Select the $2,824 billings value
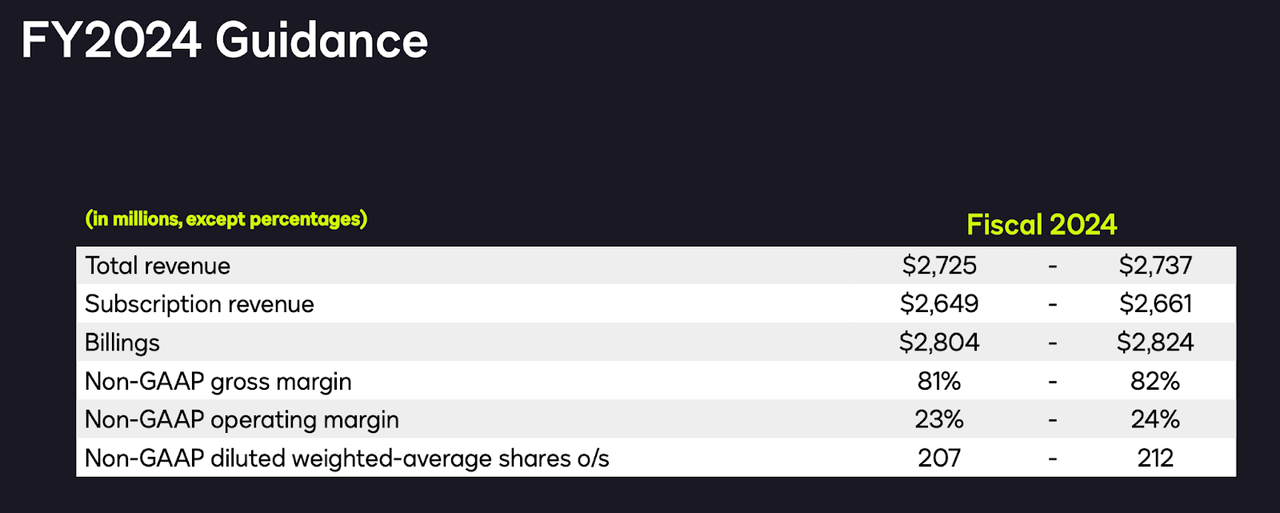Viewport: 1280px width, 513px height. click(x=1156, y=343)
